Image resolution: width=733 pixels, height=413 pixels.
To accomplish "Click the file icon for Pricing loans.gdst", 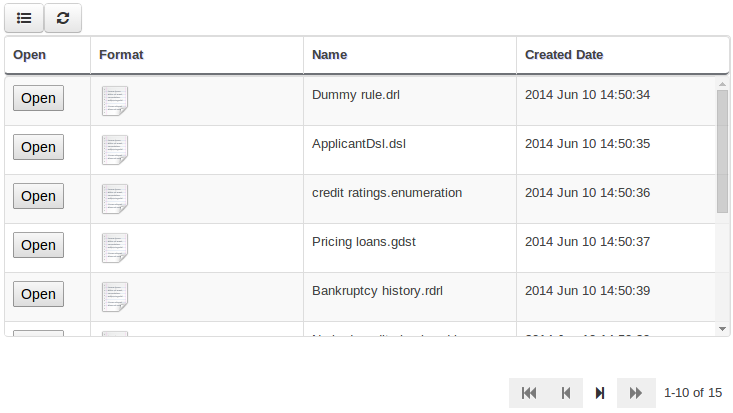I will tap(115, 248).
